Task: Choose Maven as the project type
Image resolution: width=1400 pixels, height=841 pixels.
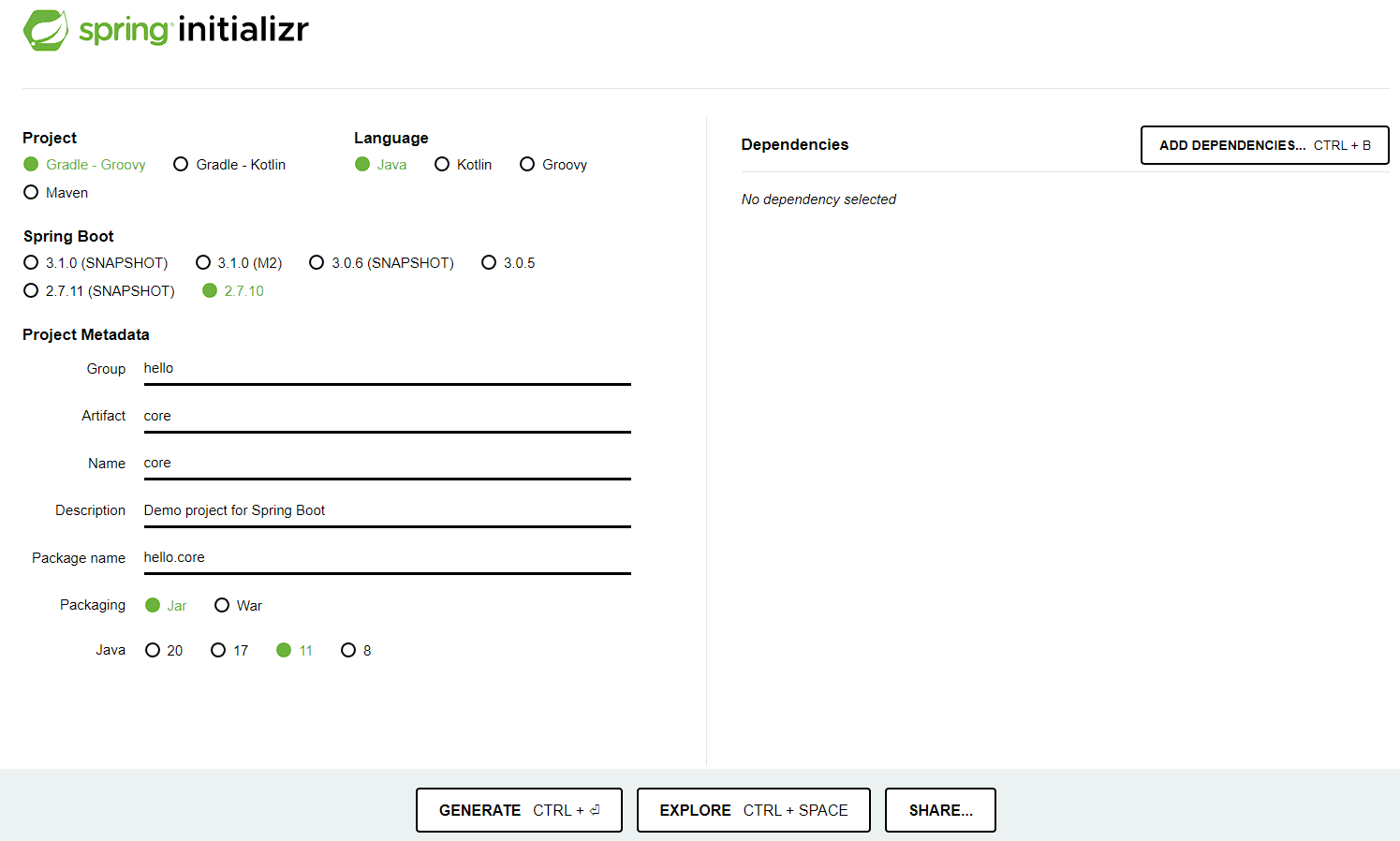Action: (55, 193)
